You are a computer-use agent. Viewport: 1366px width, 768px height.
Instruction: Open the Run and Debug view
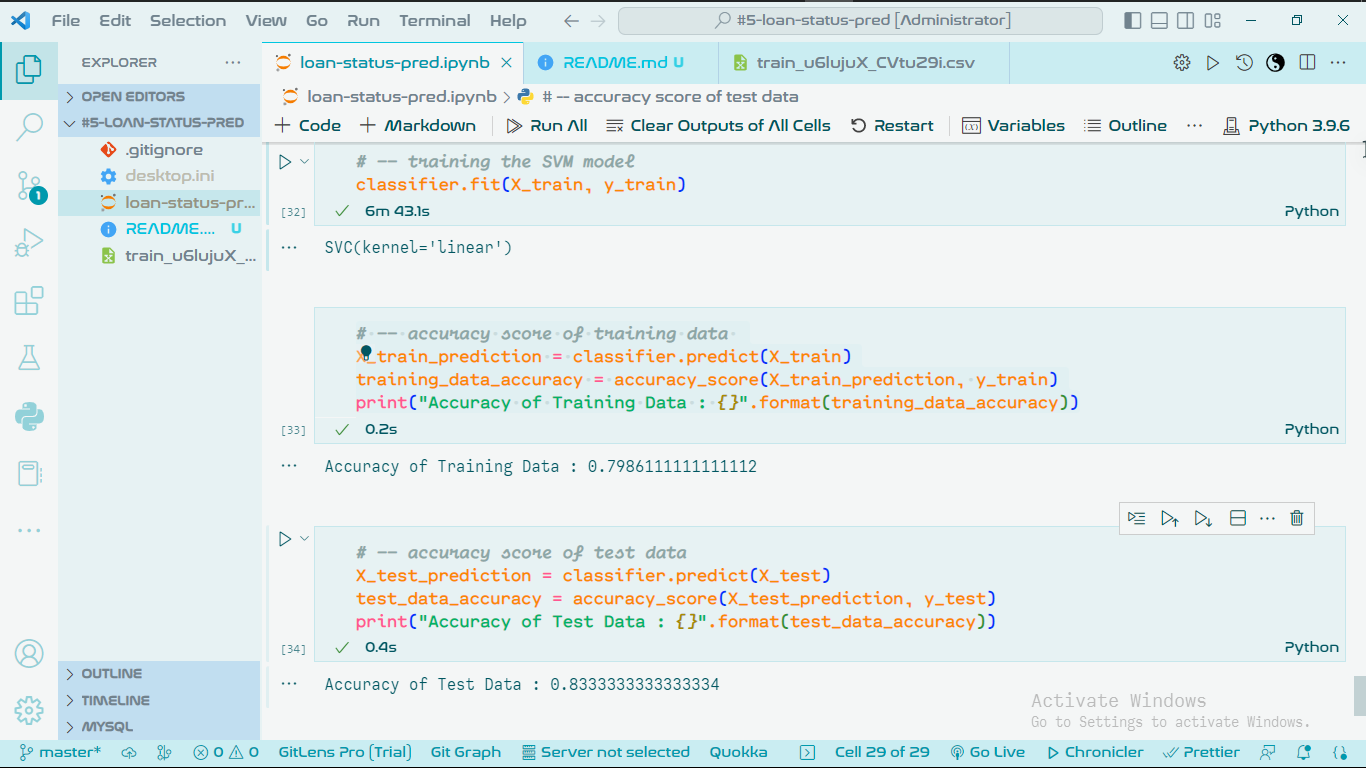point(29,243)
